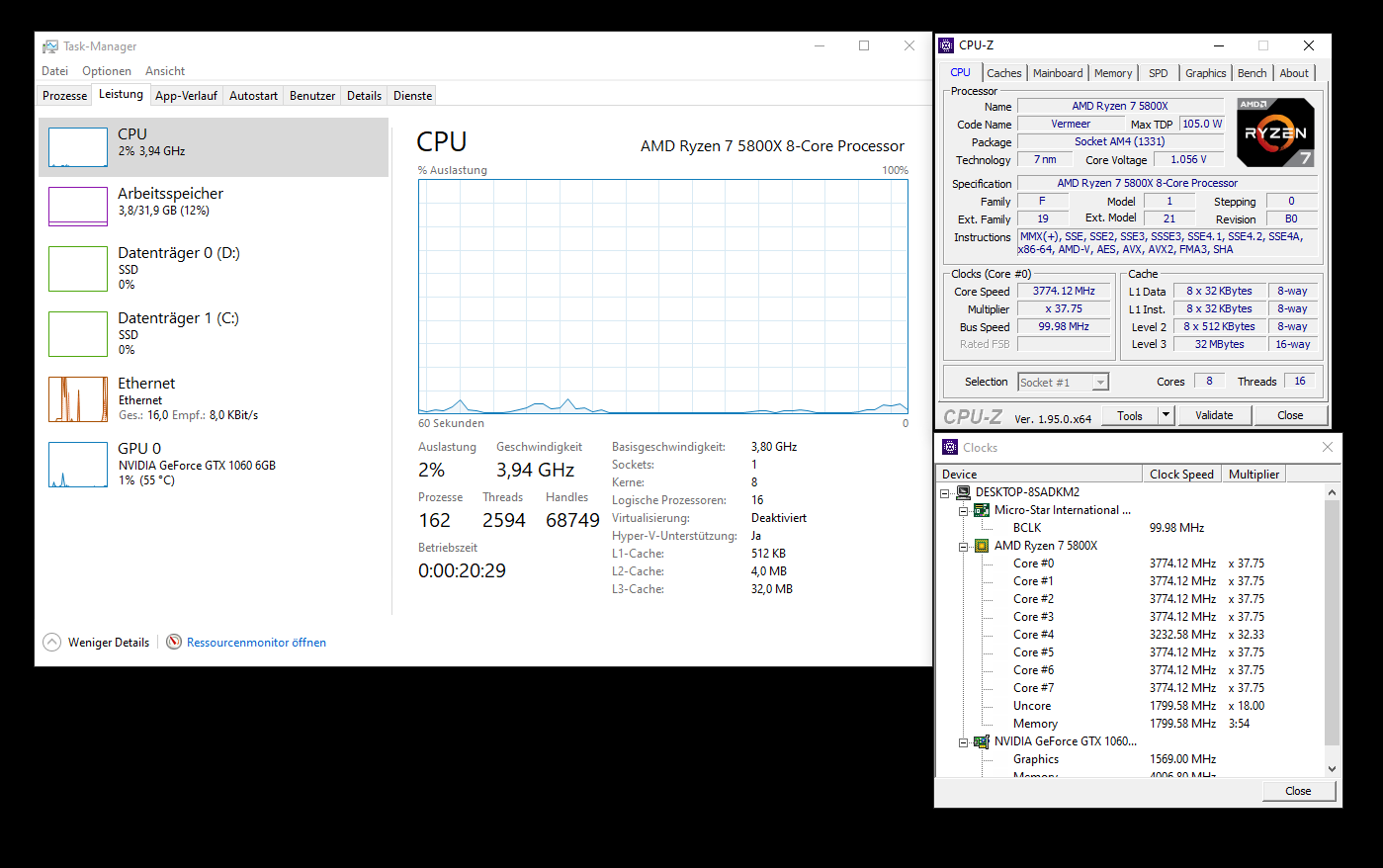The image size is (1383, 868).
Task: Open the Selection Socket #1 dropdown
Action: tap(1100, 383)
